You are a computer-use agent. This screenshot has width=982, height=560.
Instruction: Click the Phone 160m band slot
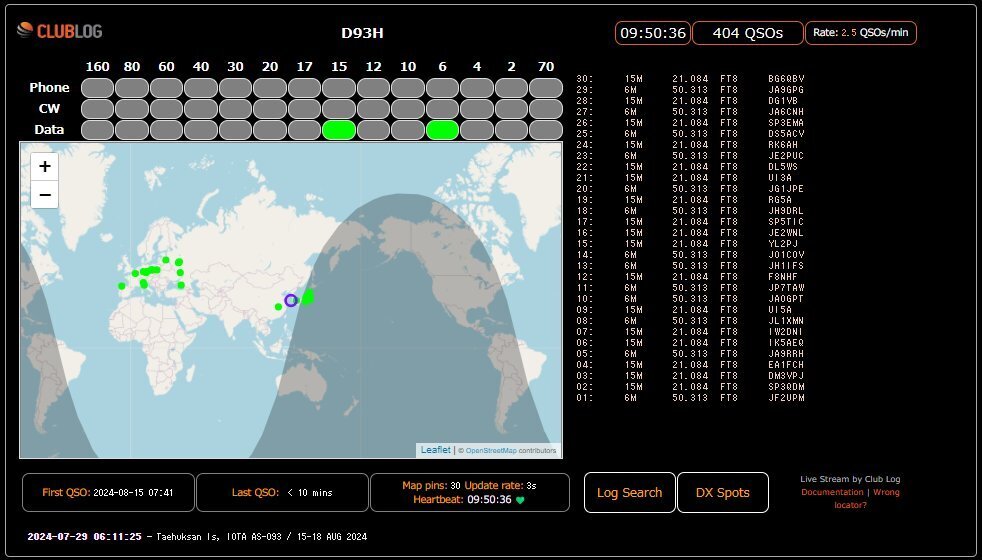[97, 87]
